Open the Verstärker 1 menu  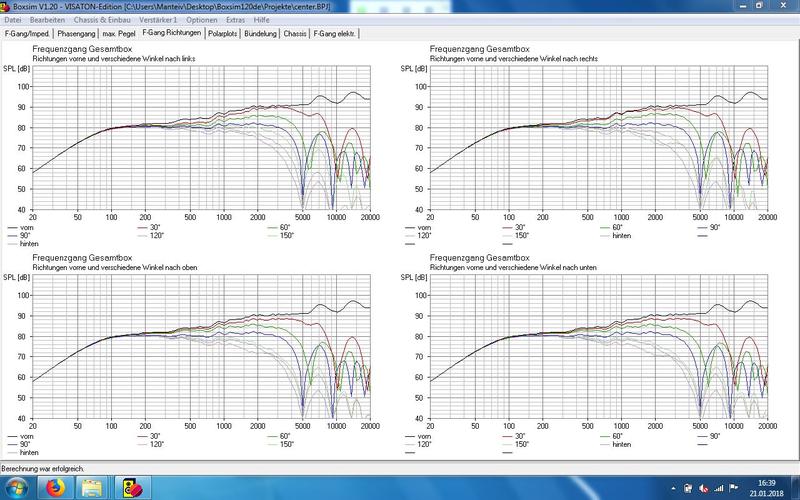click(x=157, y=19)
